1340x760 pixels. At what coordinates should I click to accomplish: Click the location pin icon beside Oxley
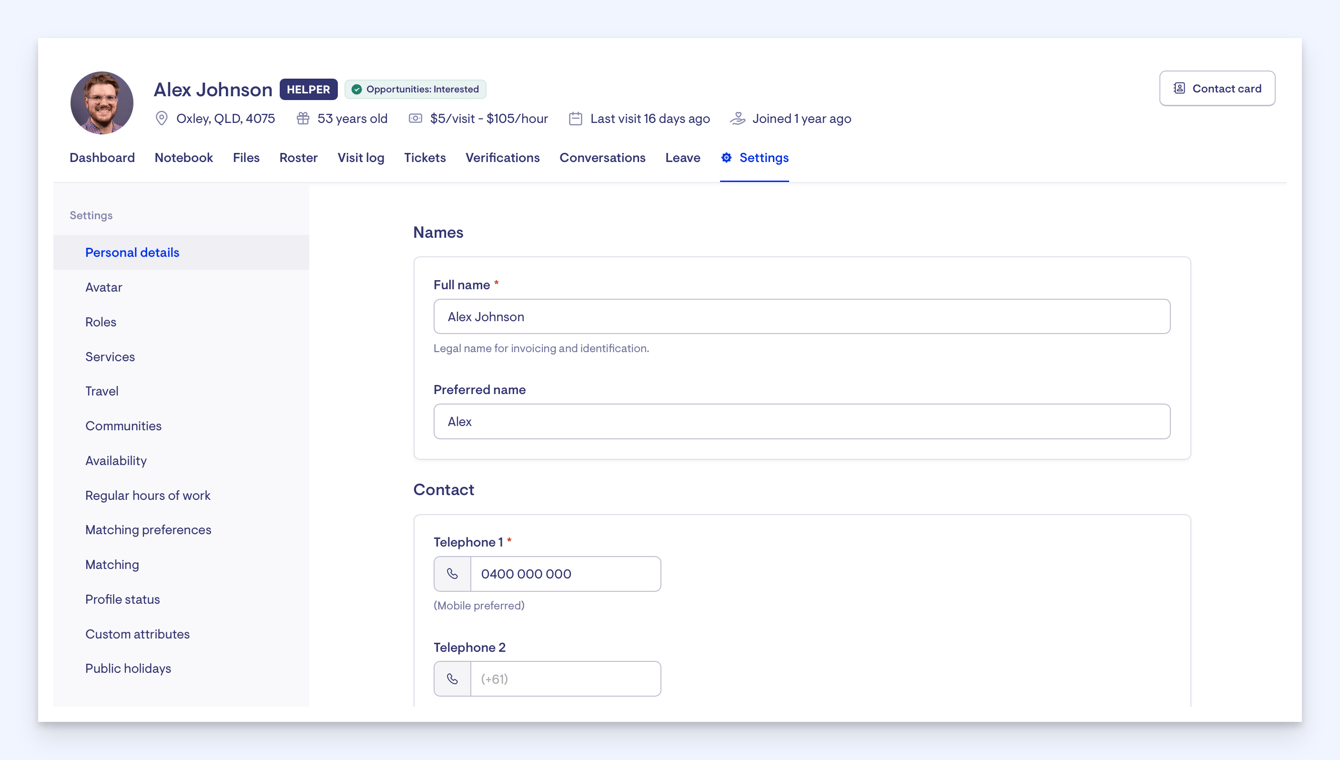[161, 118]
